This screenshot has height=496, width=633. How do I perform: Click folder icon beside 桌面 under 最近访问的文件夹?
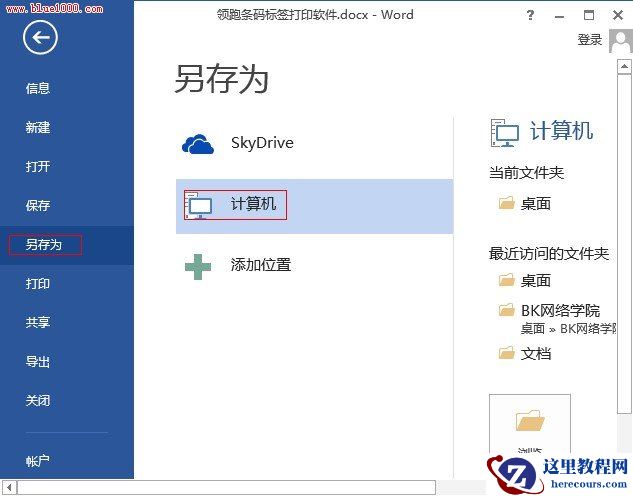[506, 279]
